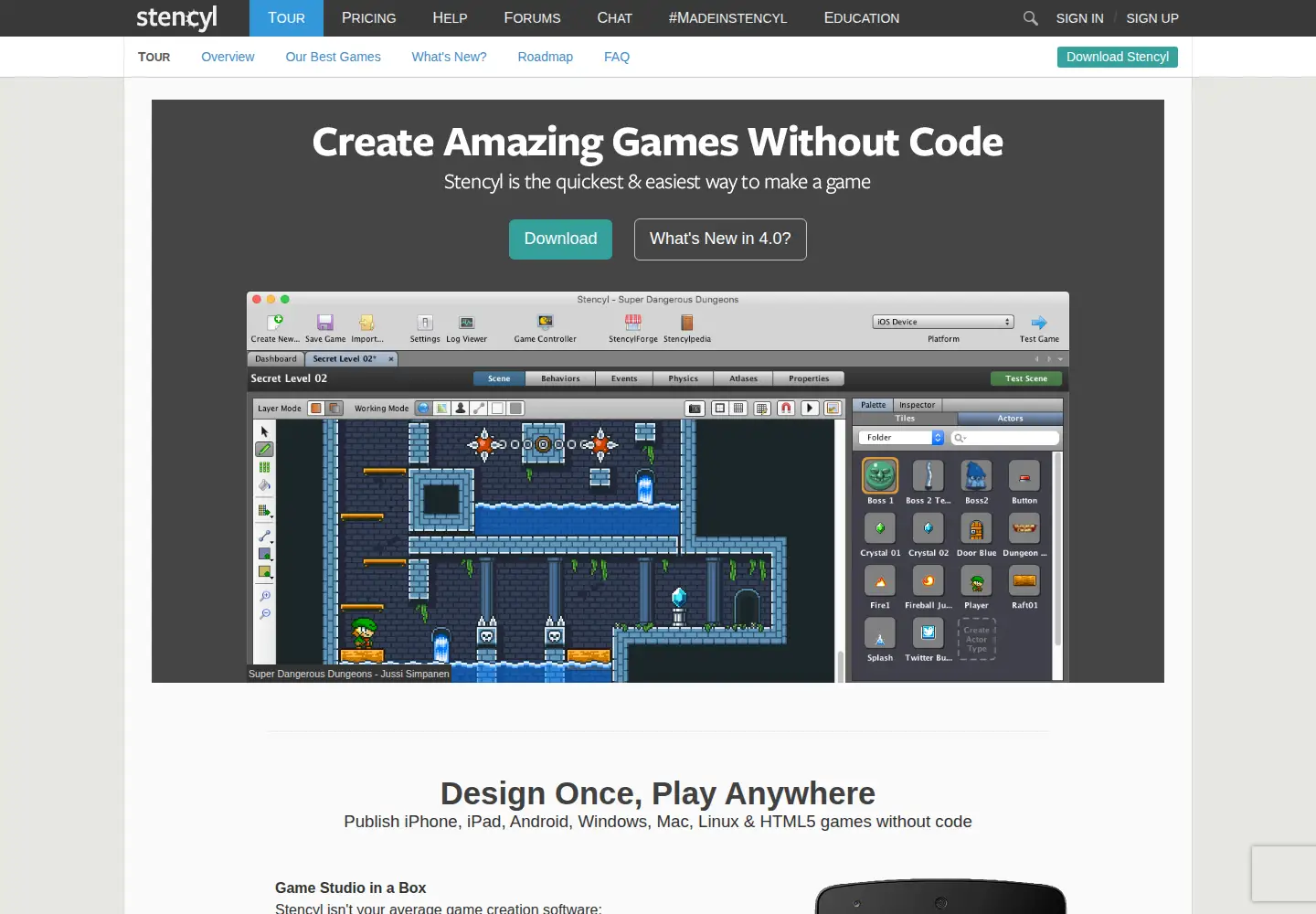
Task: Click the Sign In link
Action: click(1079, 18)
